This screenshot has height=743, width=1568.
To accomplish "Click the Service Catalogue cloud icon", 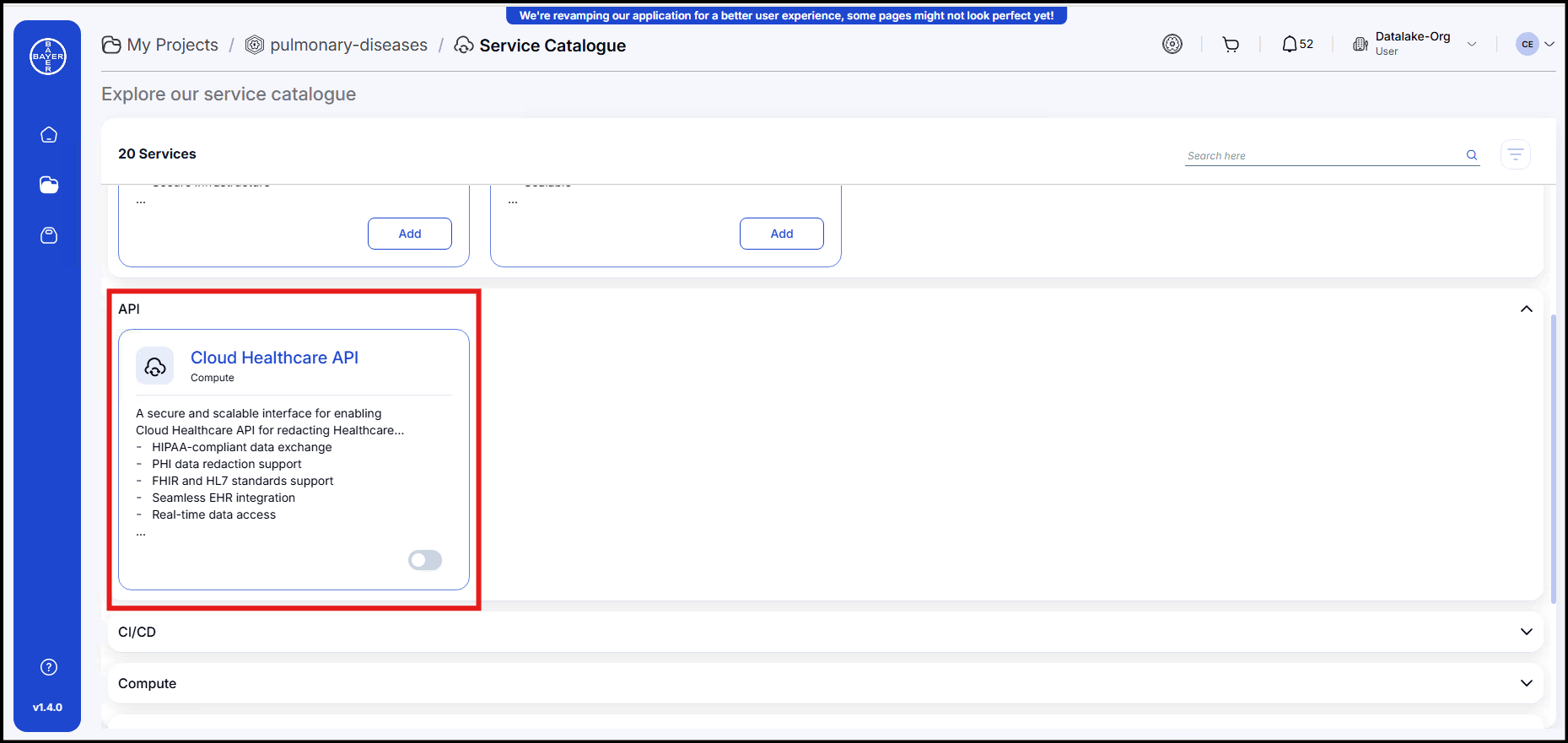I will coord(464,45).
